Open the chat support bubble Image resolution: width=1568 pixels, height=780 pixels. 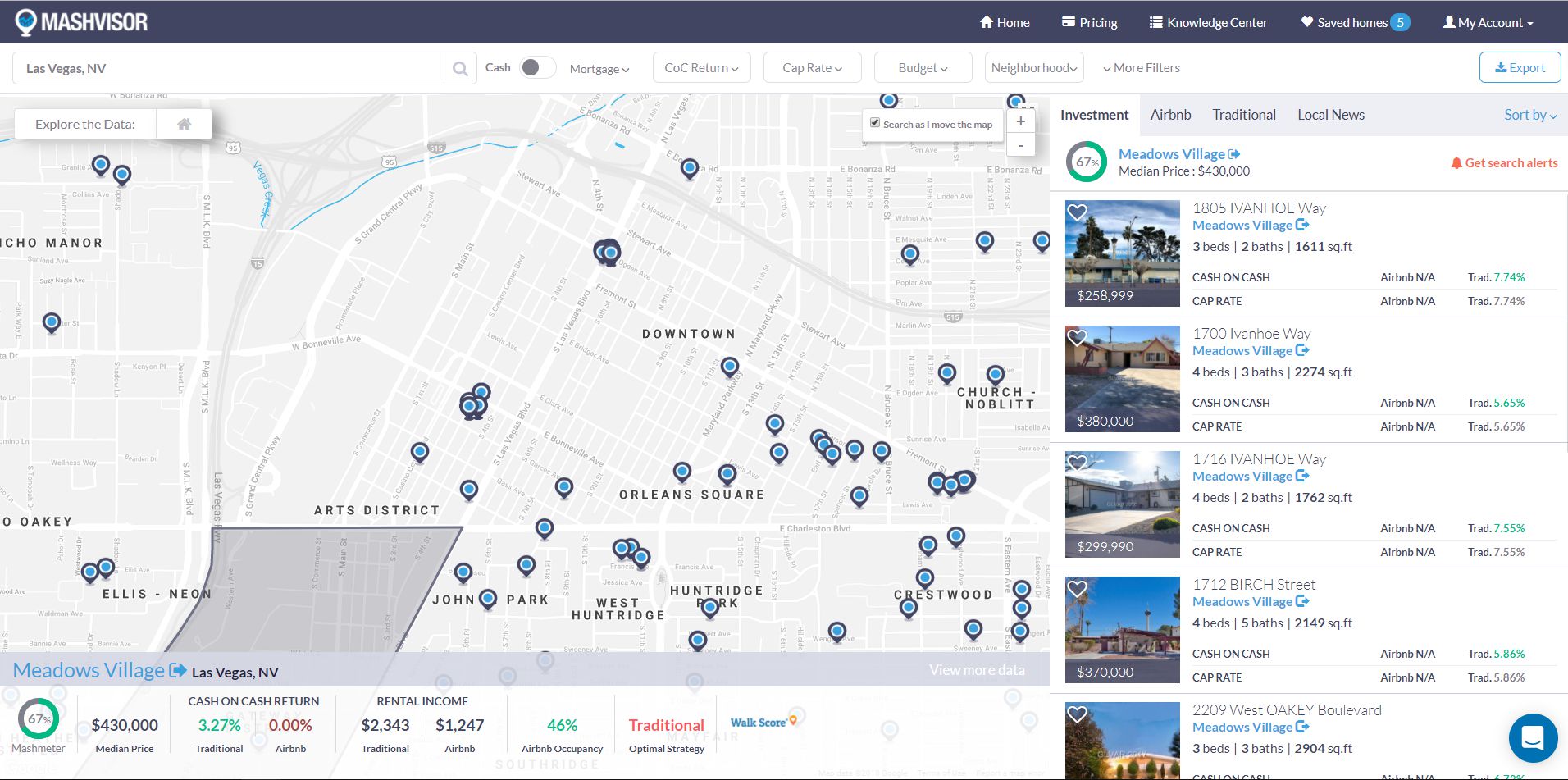(1533, 737)
